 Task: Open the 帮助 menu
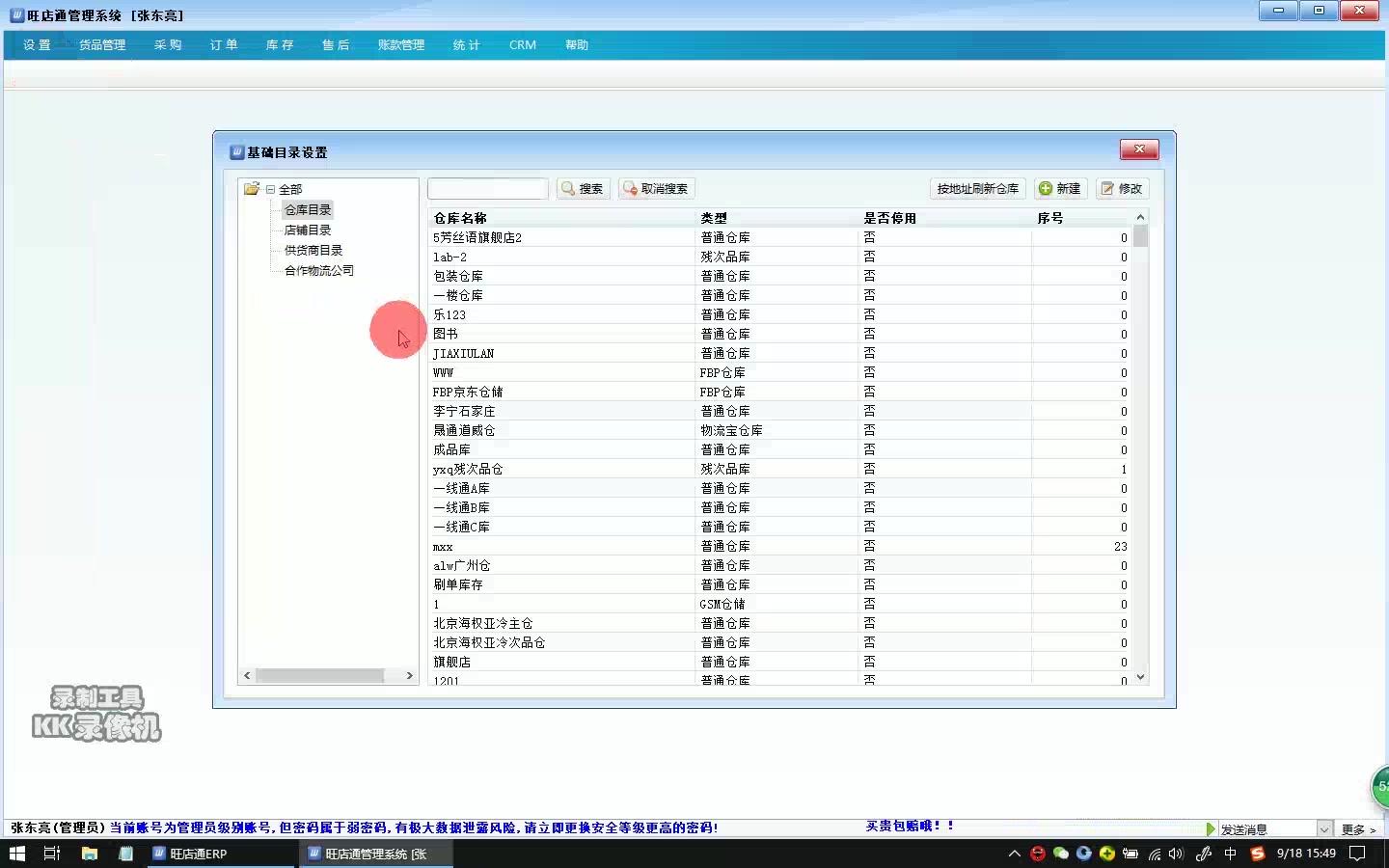click(x=577, y=45)
